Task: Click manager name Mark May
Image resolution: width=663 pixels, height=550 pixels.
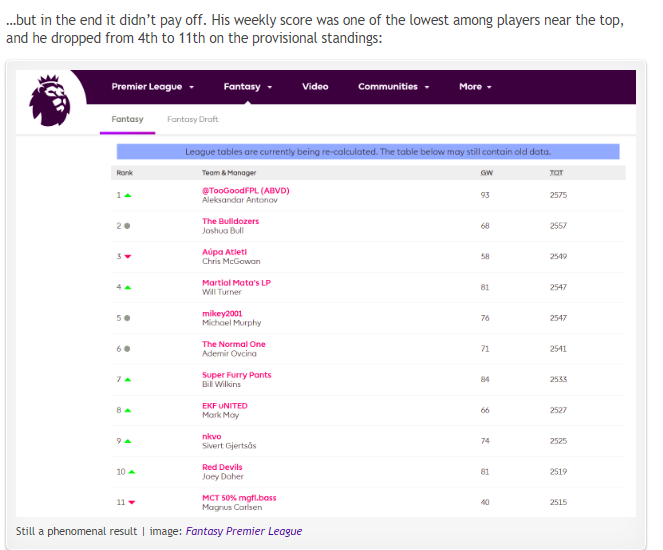Action: coord(221,415)
